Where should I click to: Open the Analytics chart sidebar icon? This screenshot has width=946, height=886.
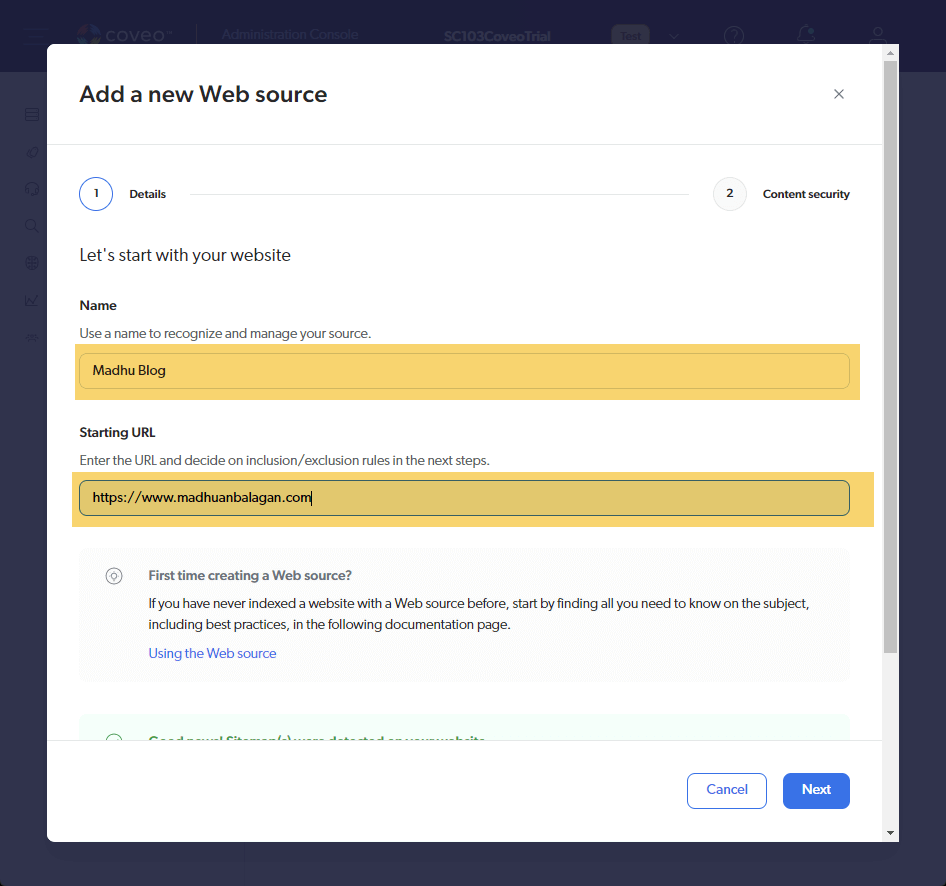(x=32, y=300)
